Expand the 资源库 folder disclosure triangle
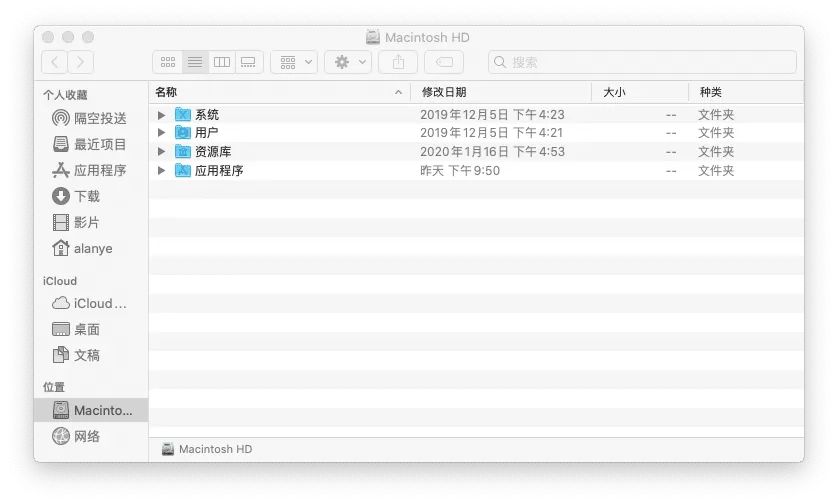This screenshot has height=504, width=838. pos(161,152)
